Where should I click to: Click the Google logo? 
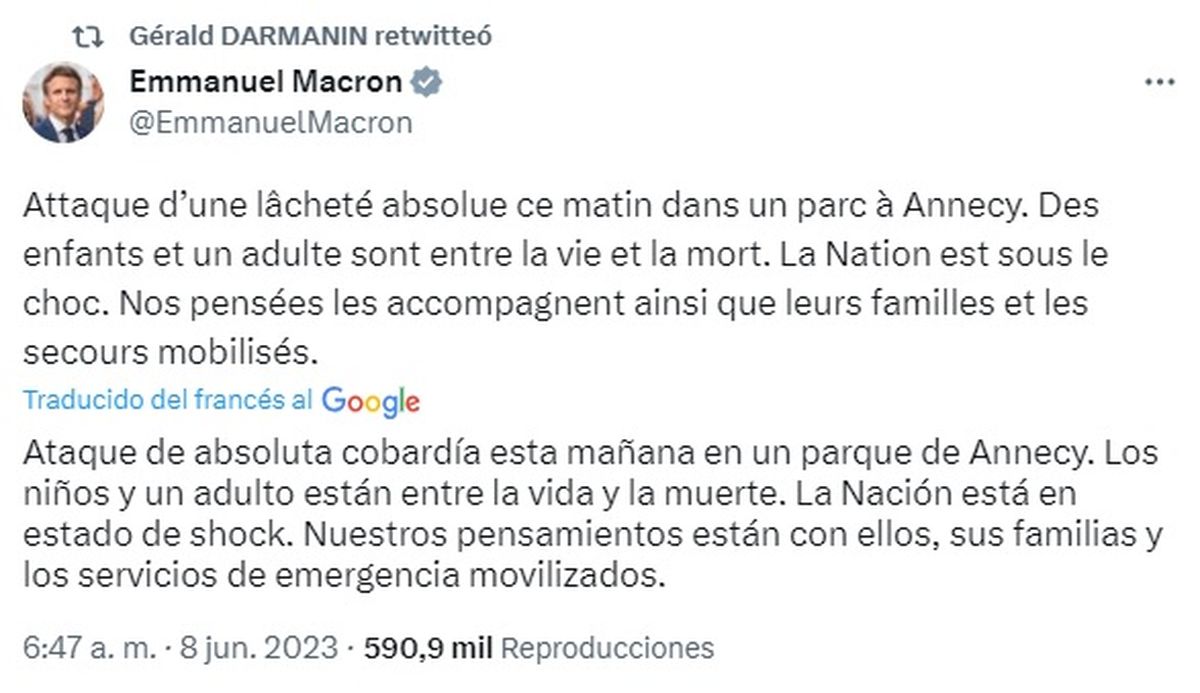coord(371,401)
